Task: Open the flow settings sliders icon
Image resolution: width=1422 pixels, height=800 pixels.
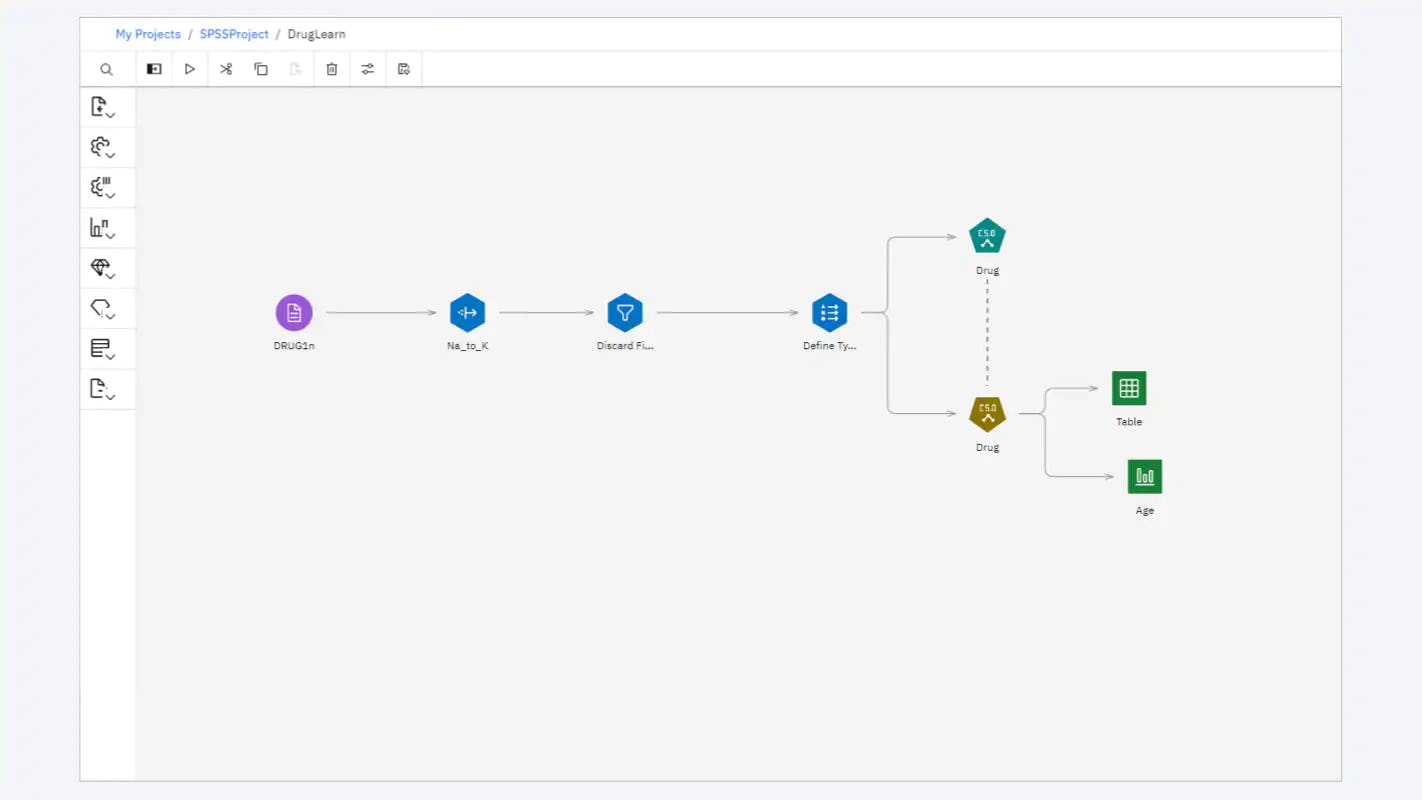Action: point(367,69)
